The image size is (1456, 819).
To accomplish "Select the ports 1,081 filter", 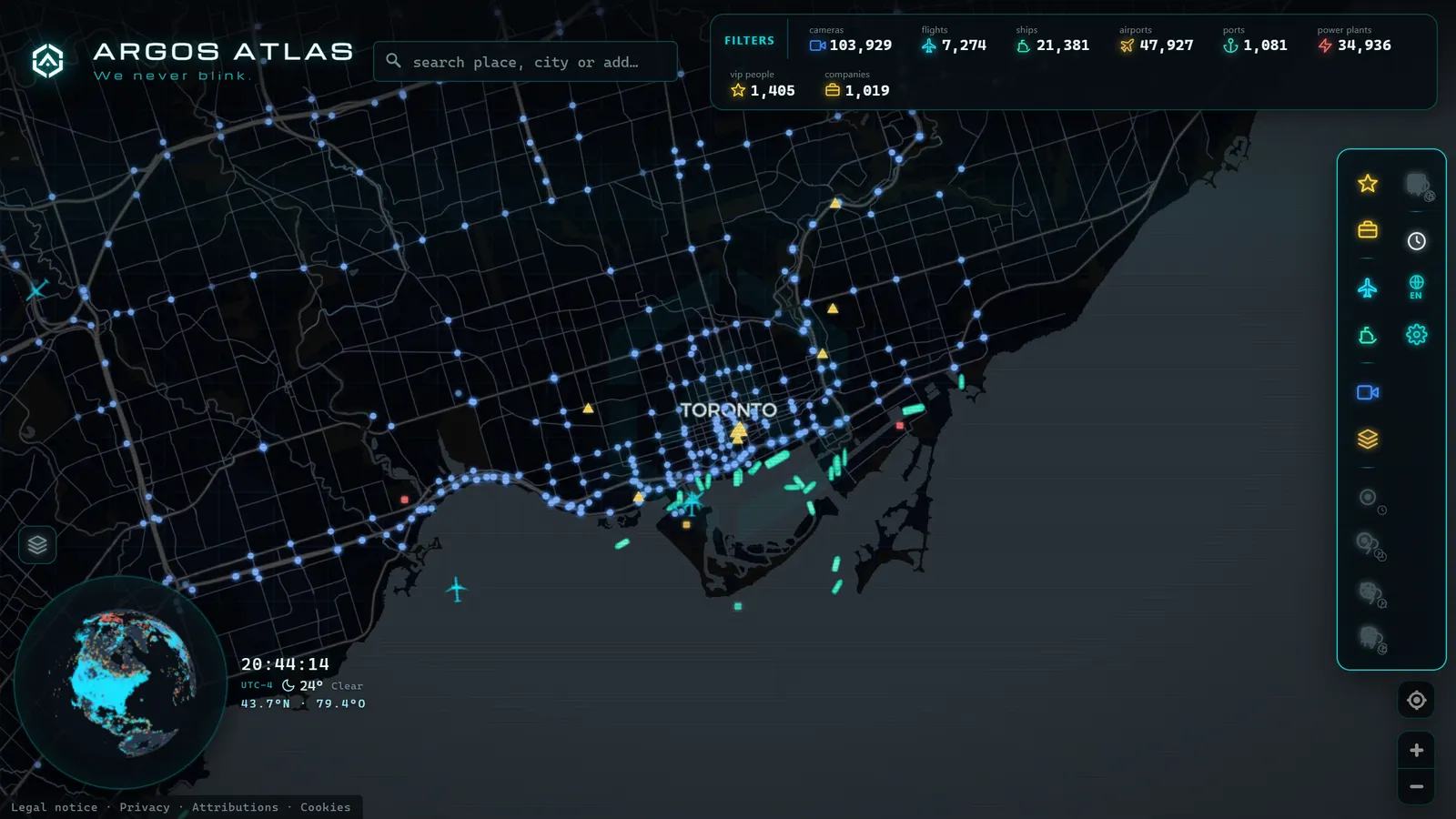I will [x=1255, y=39].
